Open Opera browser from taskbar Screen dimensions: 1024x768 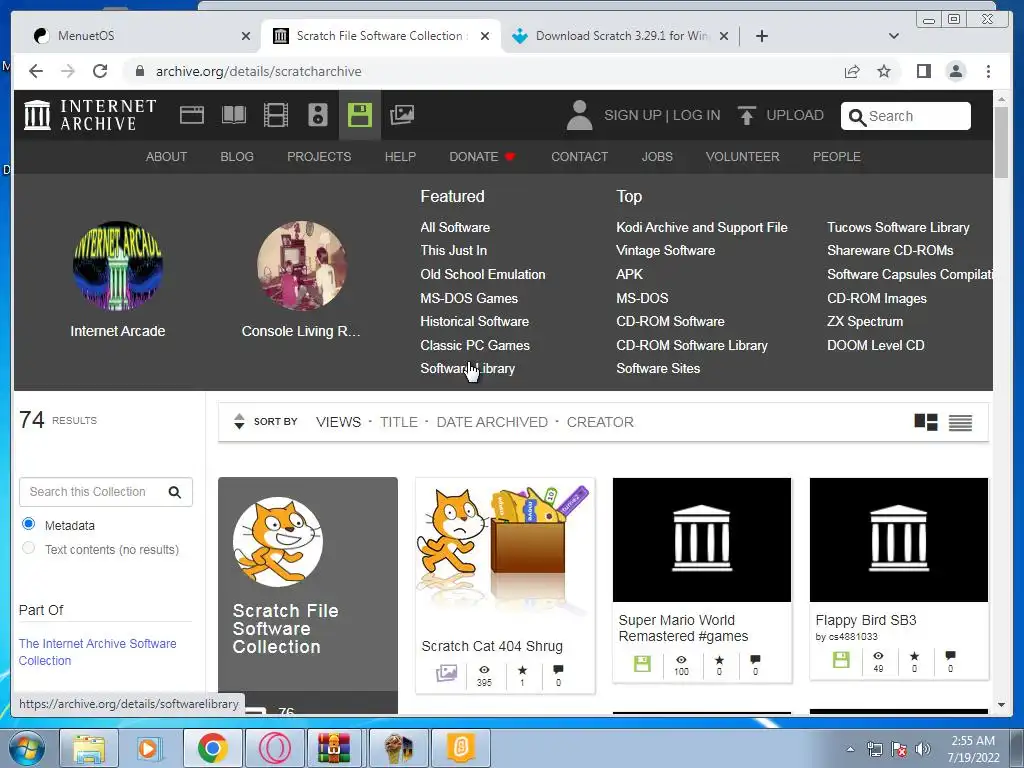[274, 748]
